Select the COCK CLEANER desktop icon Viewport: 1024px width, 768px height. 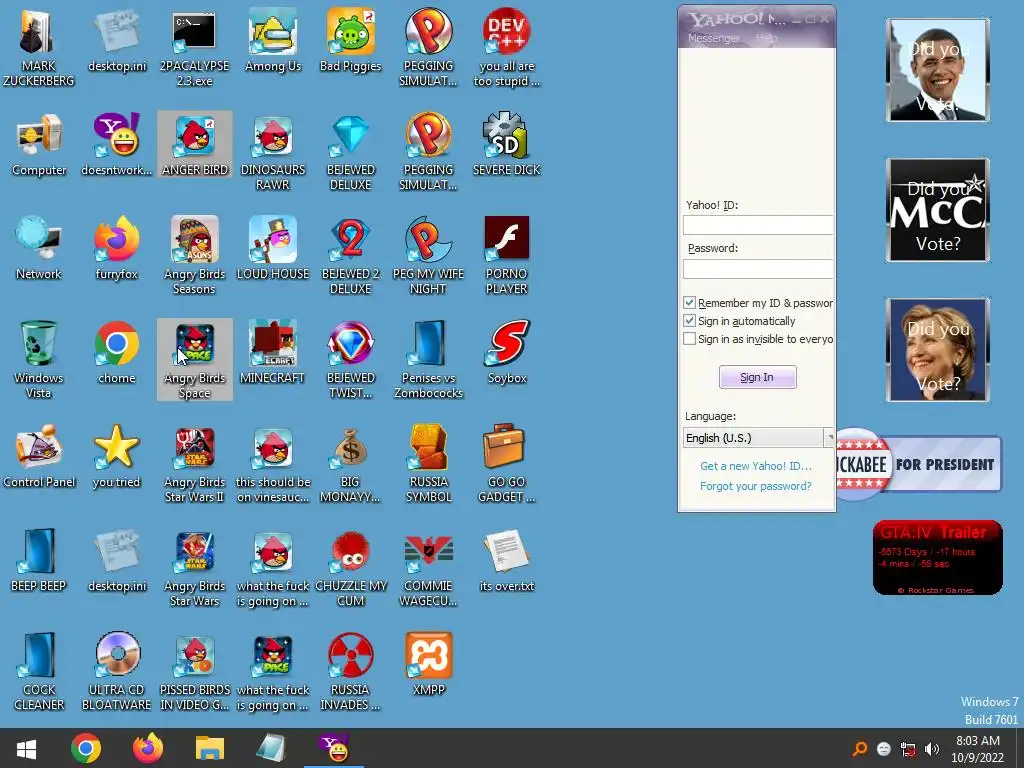pos(39,673)
